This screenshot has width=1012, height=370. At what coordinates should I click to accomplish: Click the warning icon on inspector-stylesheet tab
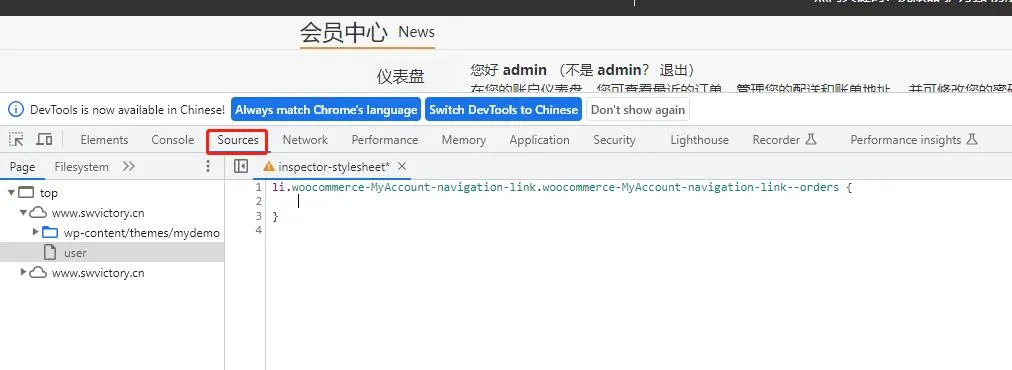[268, 167]
